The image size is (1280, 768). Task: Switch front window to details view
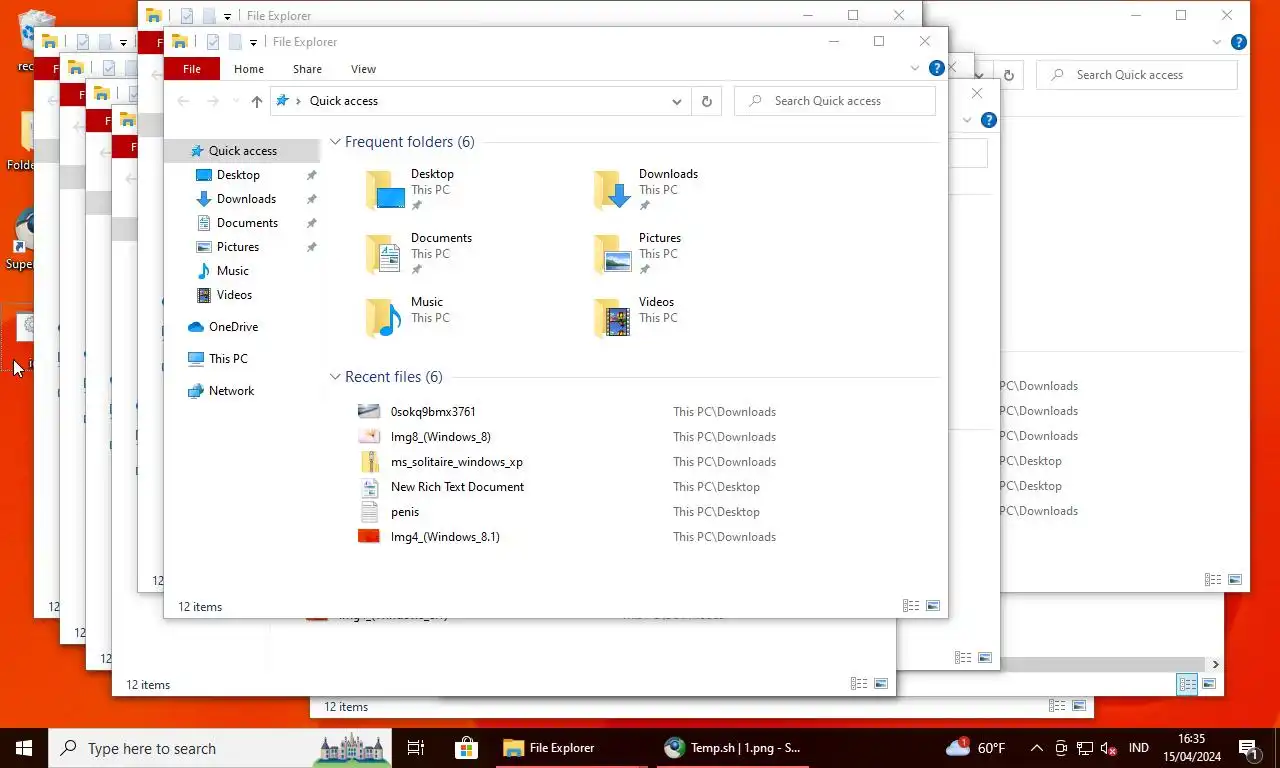(911, 606)
